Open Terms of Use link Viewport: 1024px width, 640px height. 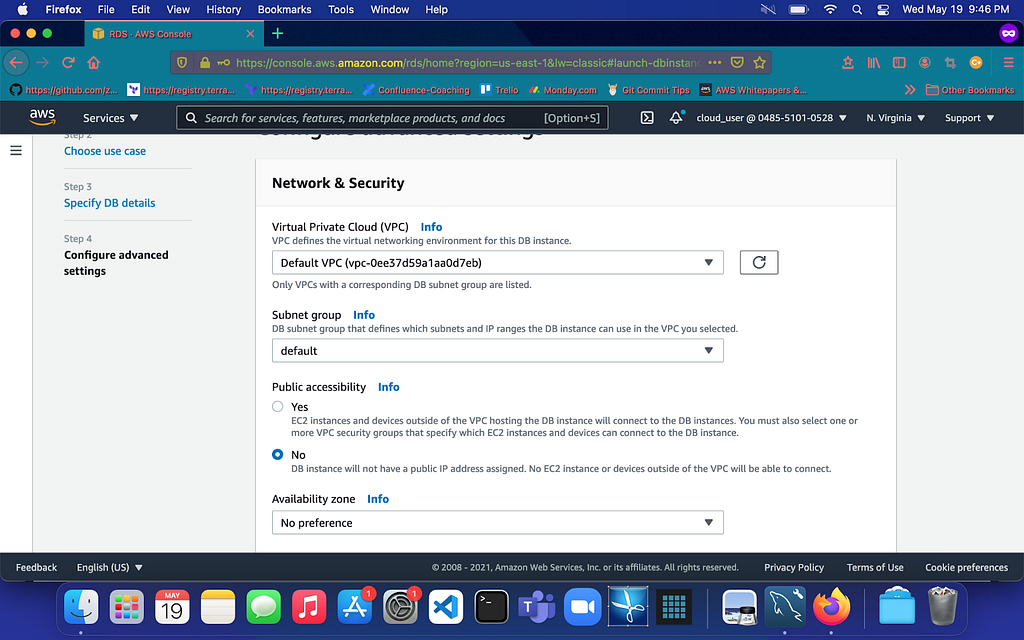[x=875, y=568]
